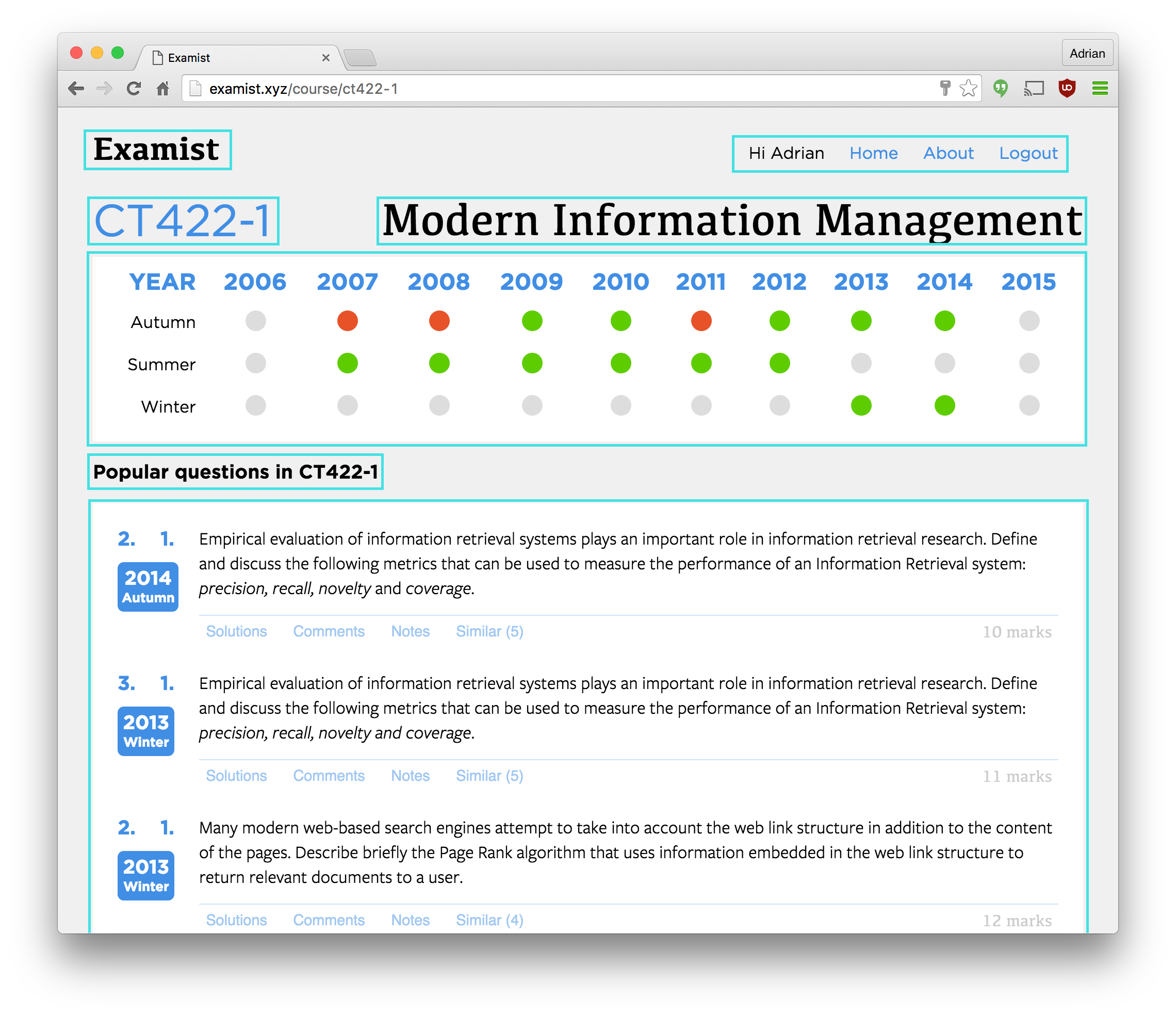The height and width of the screenshot is (1016, 1176).
Task: Open Chrome's green hamburger menu
Action: pos(1100,88)
